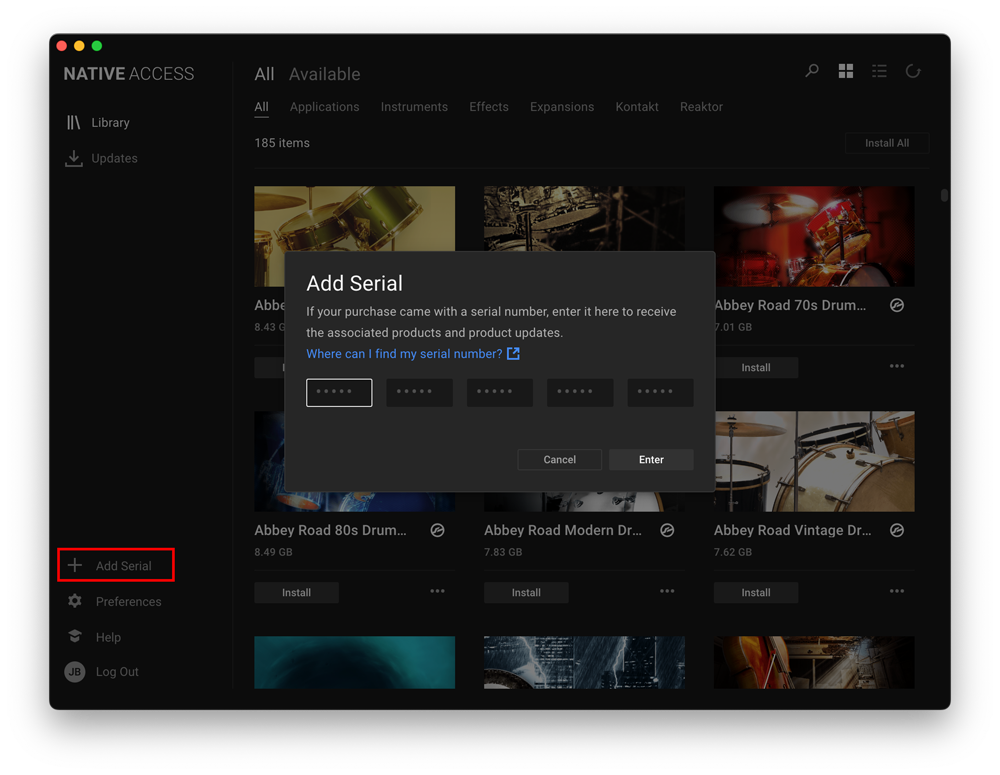Click the lightning storm product thumbnail

[x=584, y=662]
